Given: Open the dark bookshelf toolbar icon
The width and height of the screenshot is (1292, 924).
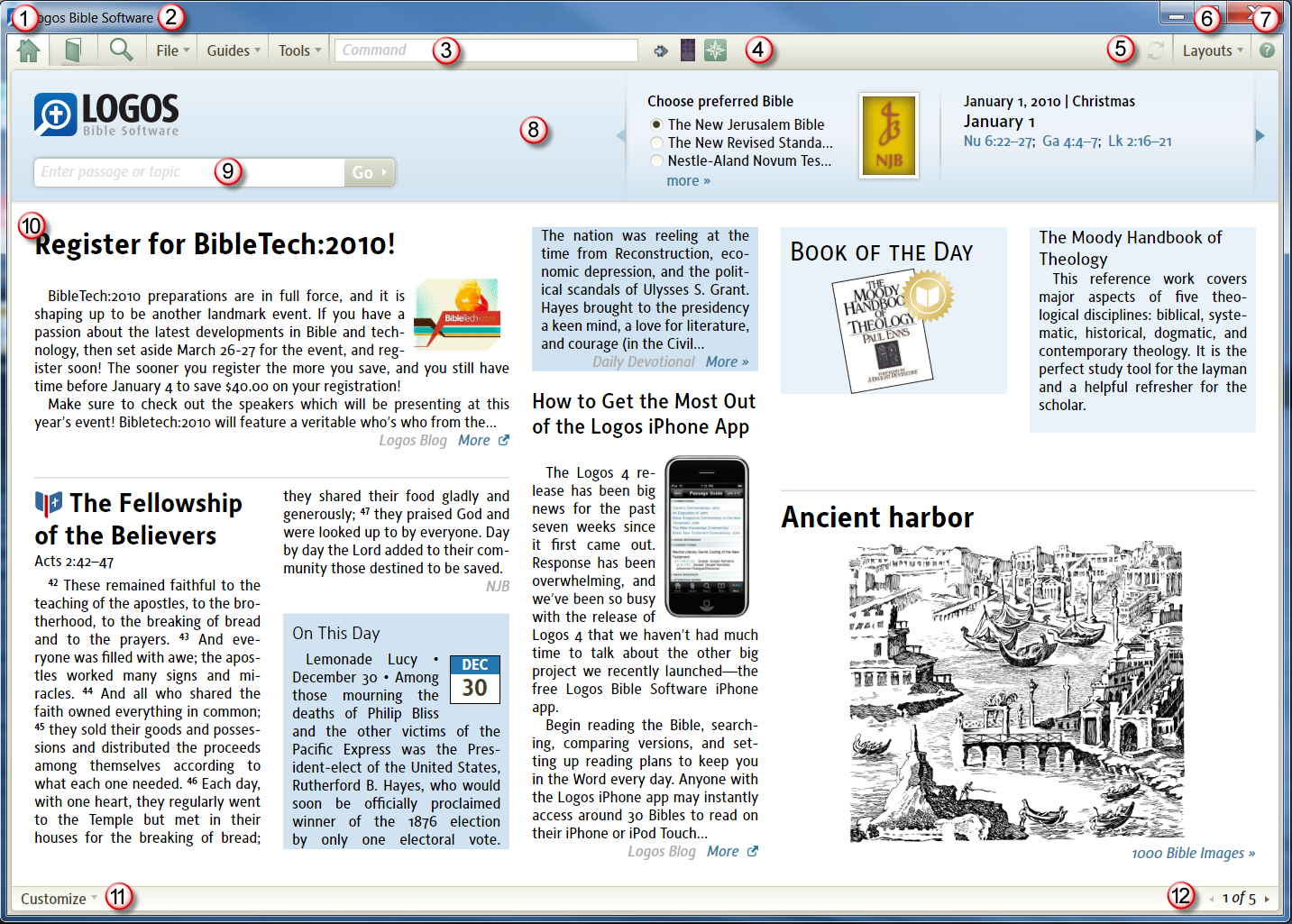Looking at the screenshot, I should (688, 50).
